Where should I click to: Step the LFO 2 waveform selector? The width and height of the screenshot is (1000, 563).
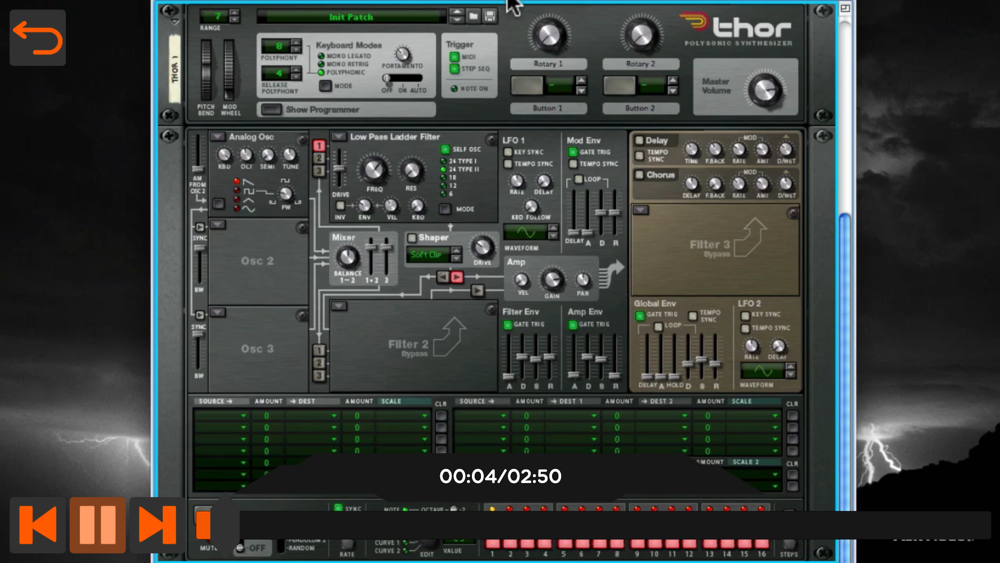point(791,370)
